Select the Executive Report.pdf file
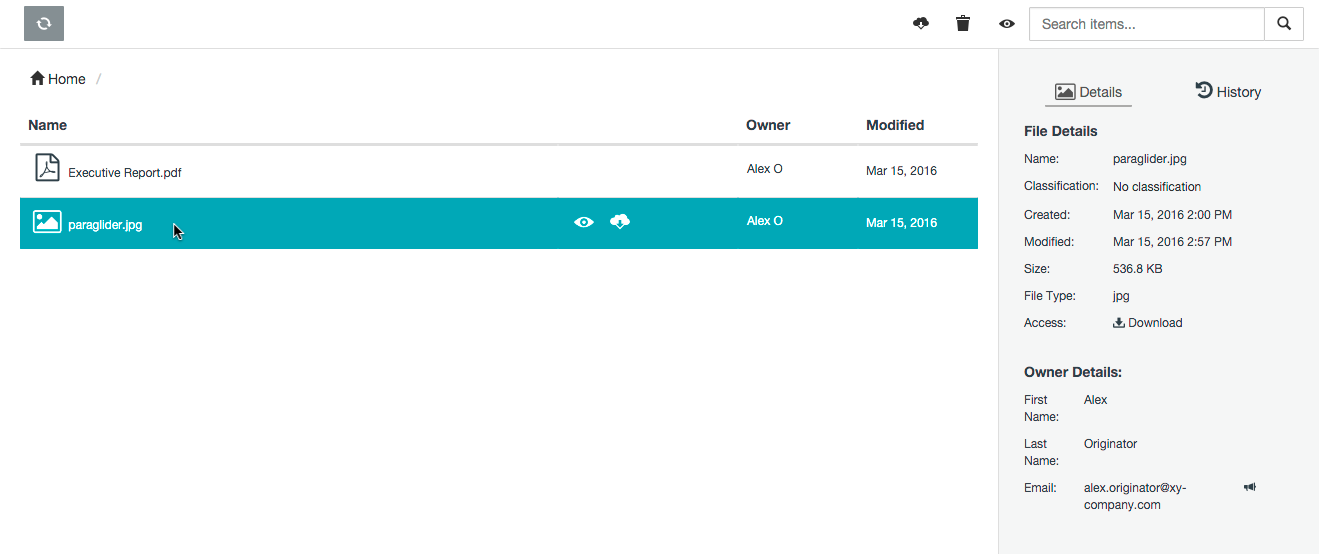1319x554 pixels. 125,173
